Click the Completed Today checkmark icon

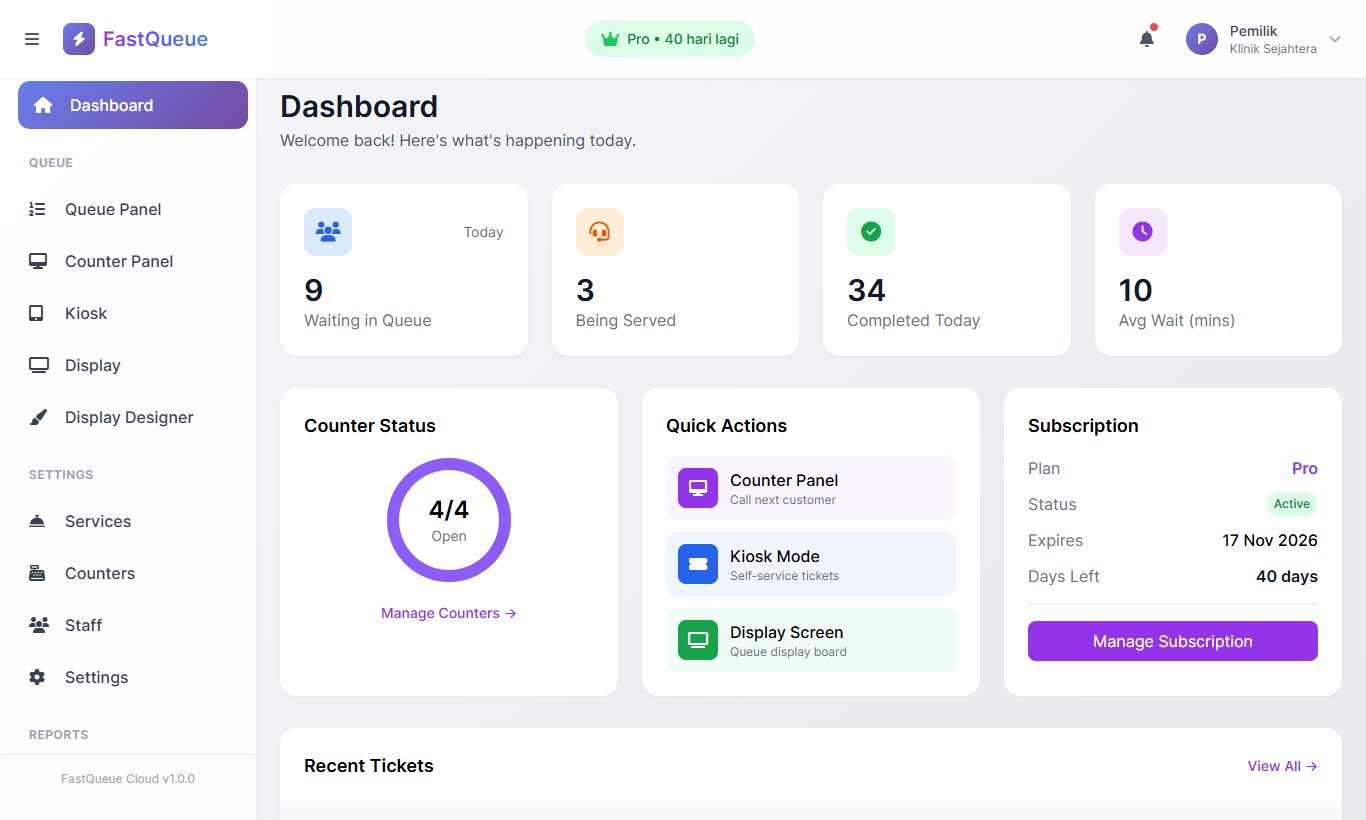click(871, 232)
